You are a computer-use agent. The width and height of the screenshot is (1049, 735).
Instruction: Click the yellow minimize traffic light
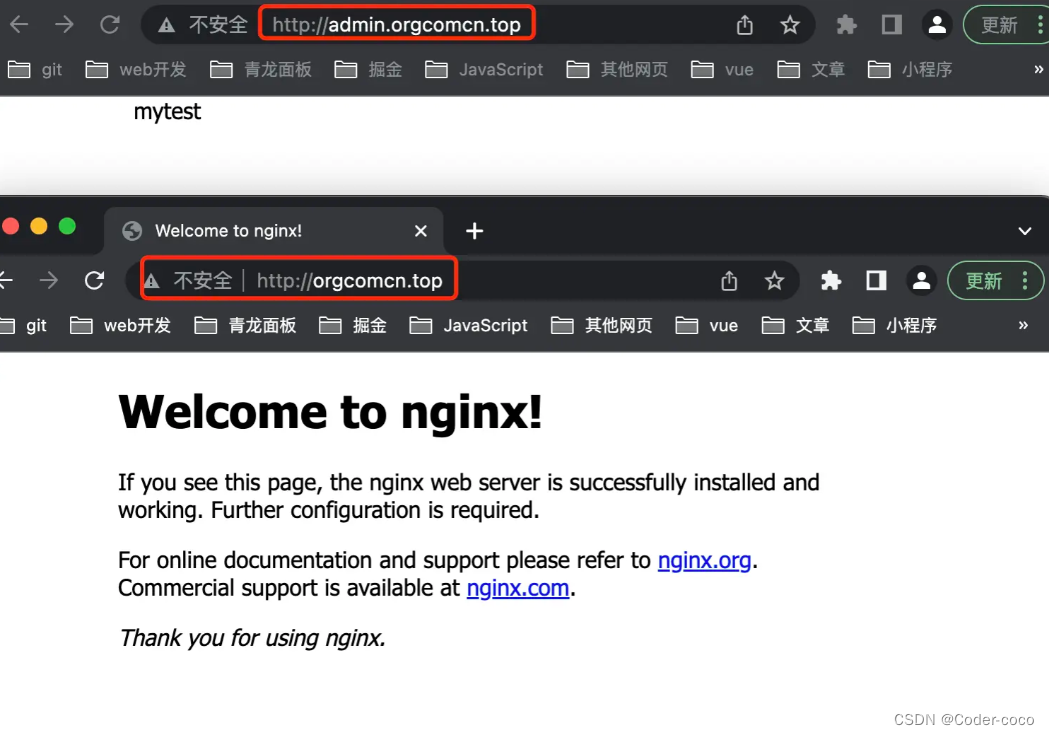[38, 226]
